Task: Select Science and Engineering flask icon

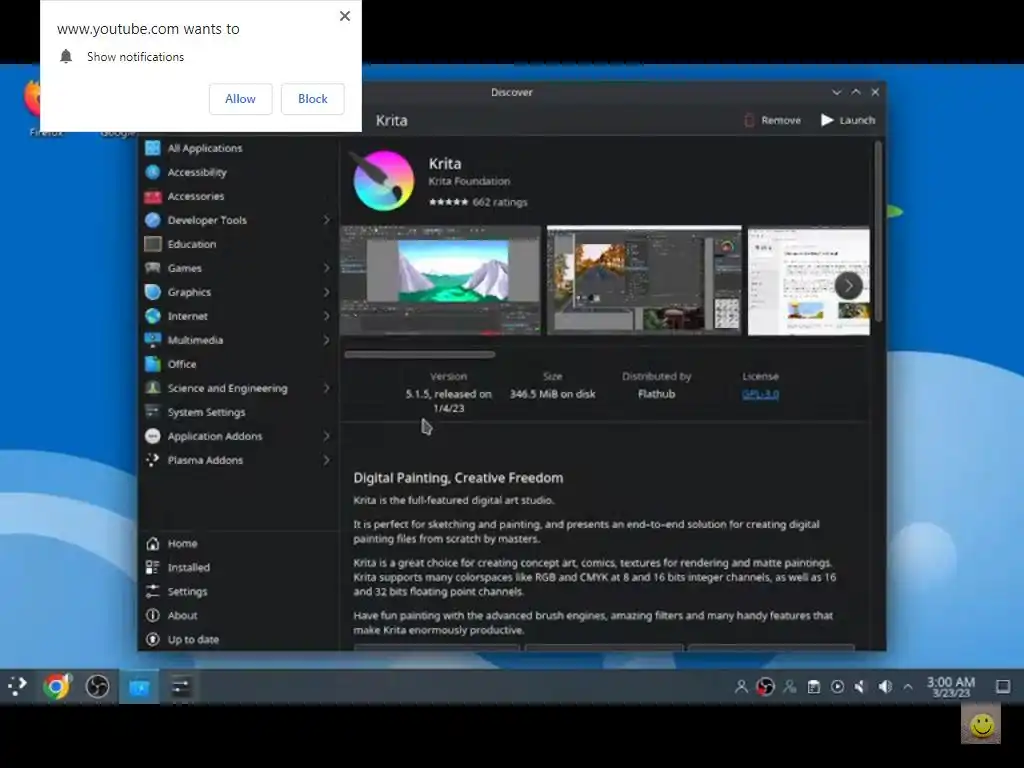Action: [x=153, y=388]
